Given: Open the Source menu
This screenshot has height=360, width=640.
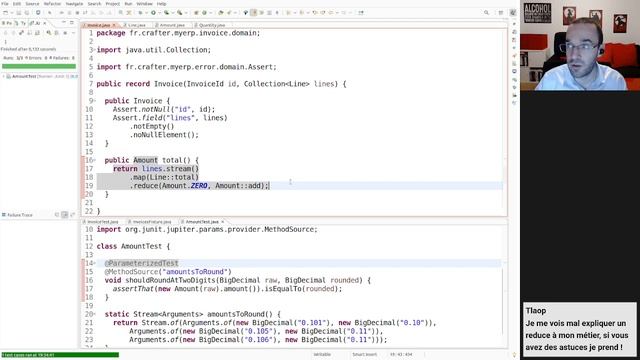Looking at the screenshot, I should [32, 4].
